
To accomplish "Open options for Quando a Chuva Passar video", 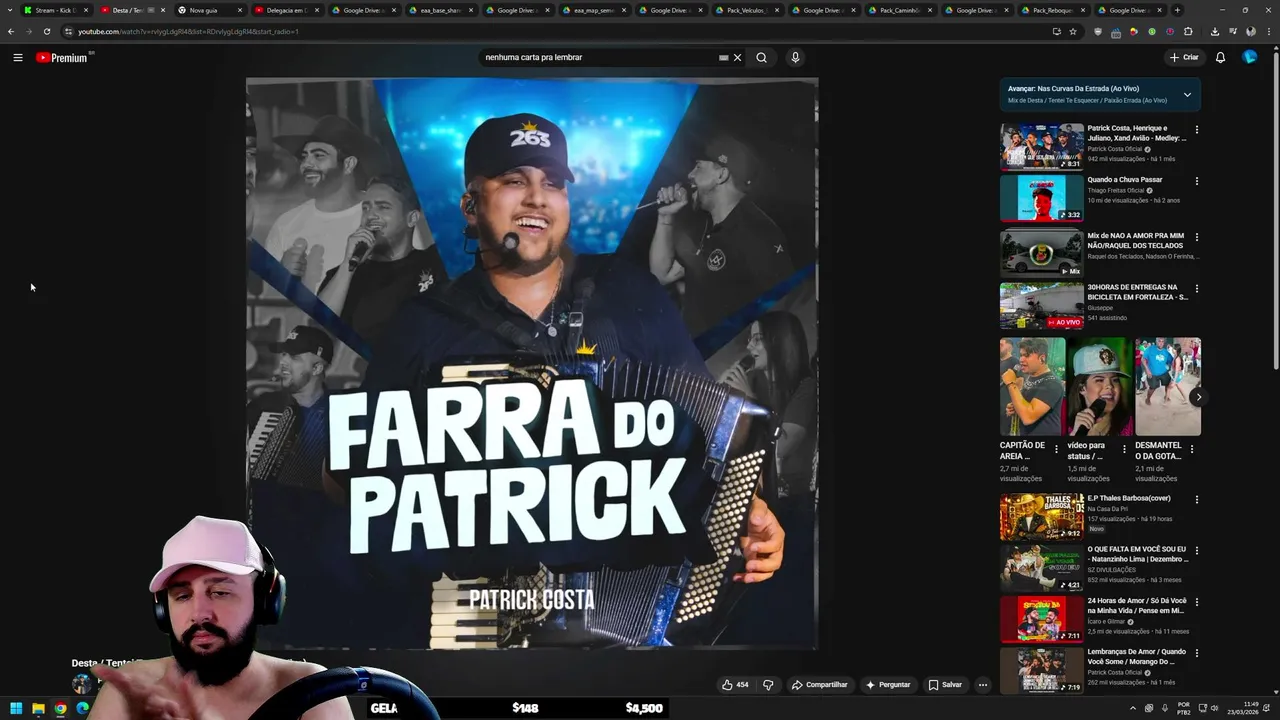I will (1196, 181).
